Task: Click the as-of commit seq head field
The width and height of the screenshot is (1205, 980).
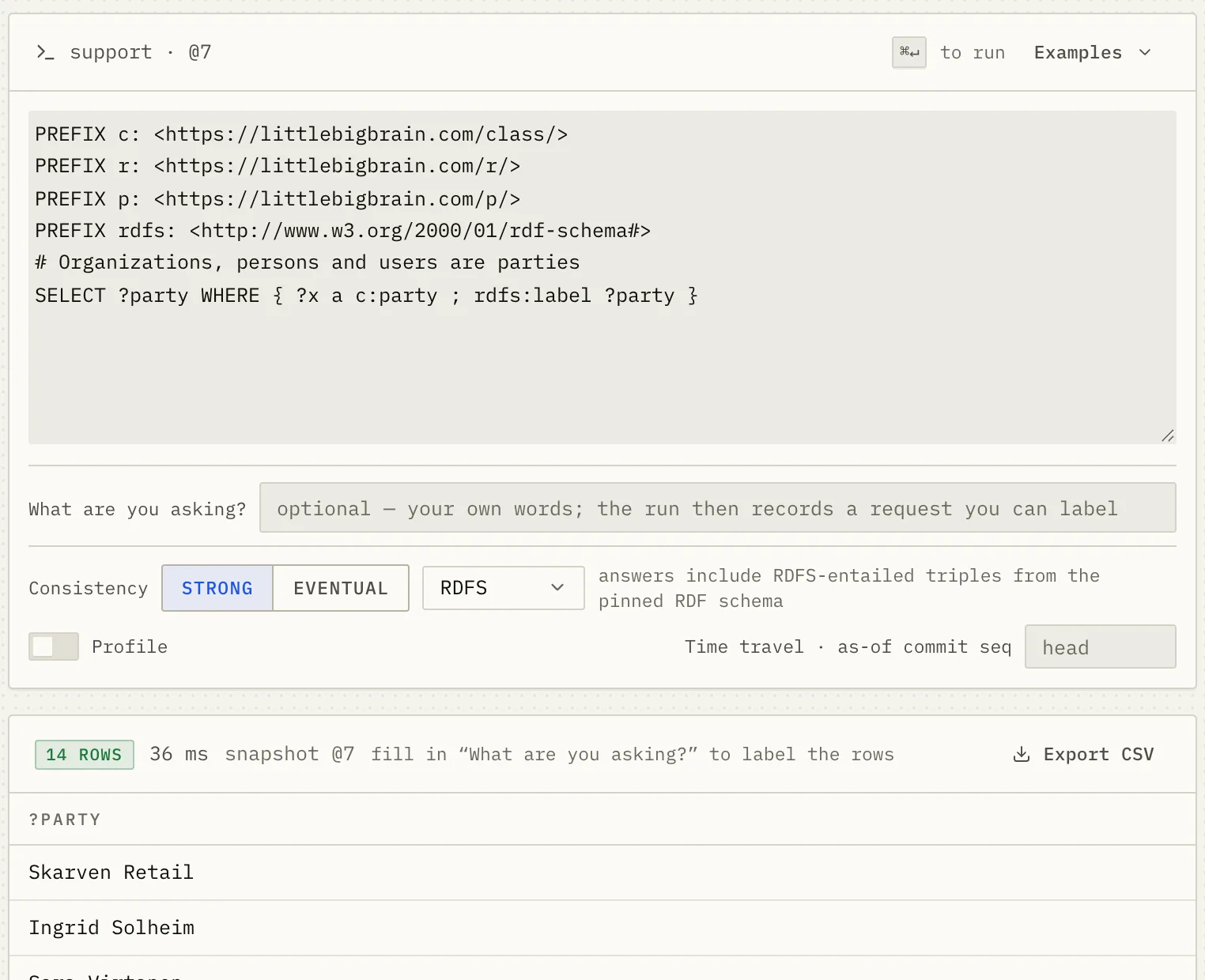Action: point(1100,646)
